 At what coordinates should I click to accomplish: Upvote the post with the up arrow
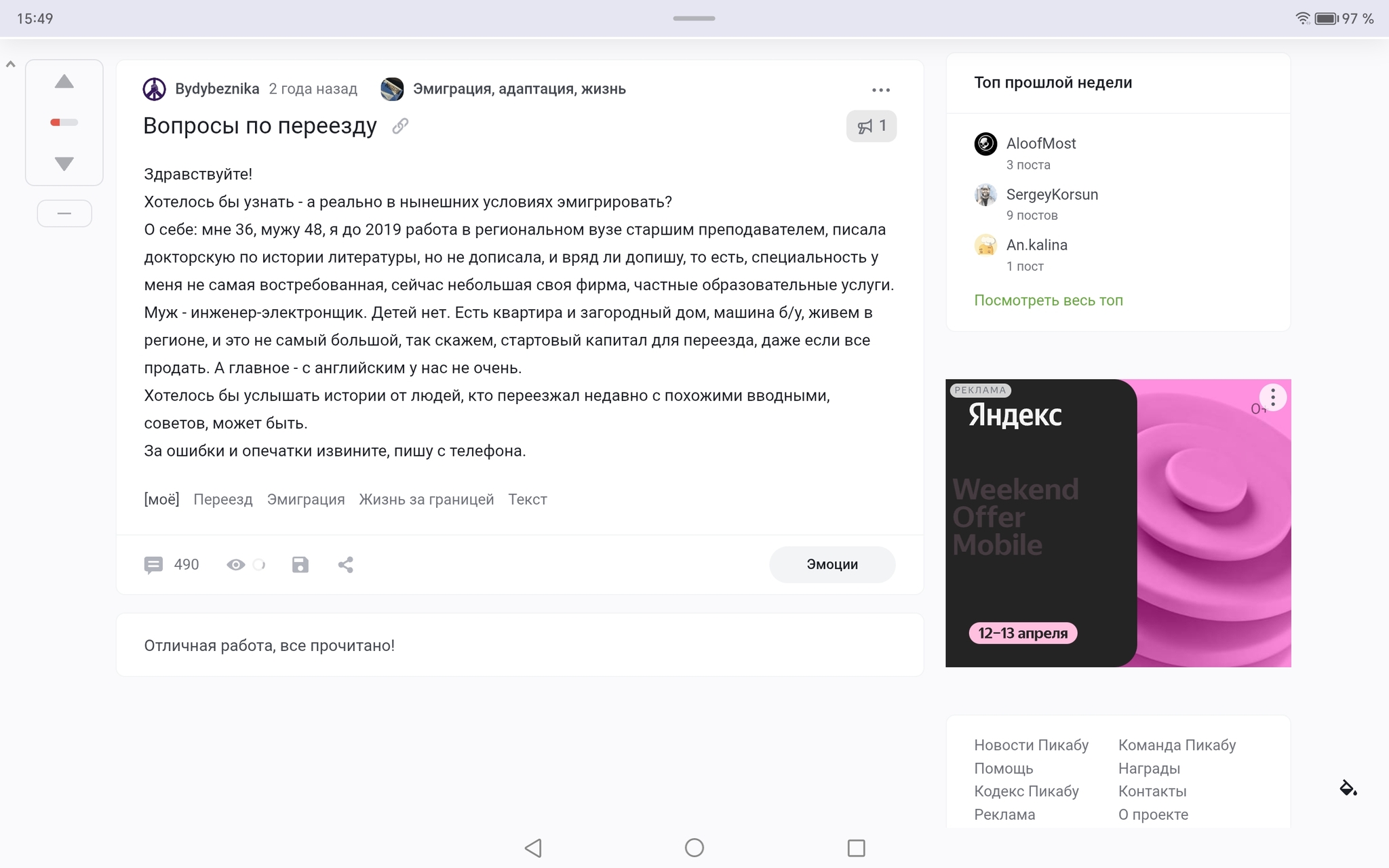pyautogui.click(x=64, y=82)
